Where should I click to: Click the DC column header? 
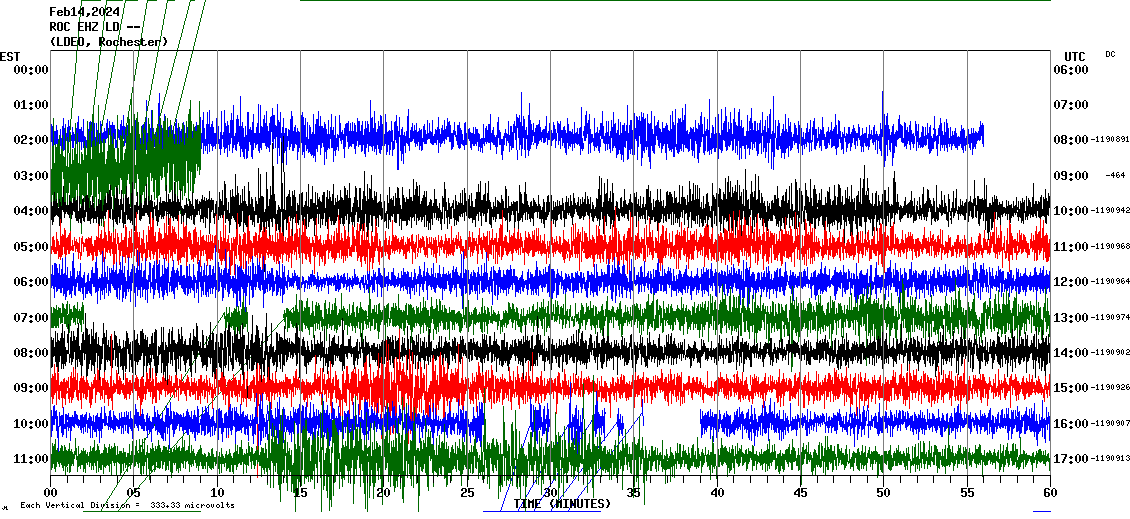1110,54
